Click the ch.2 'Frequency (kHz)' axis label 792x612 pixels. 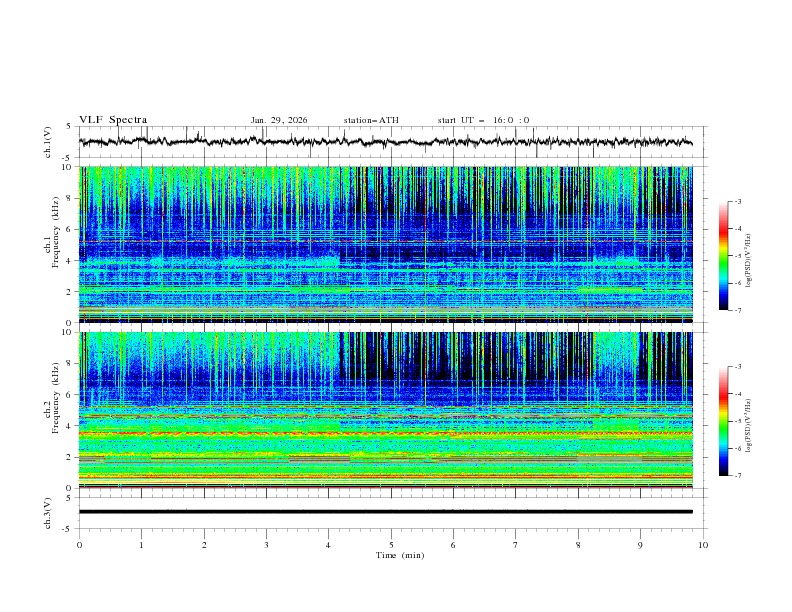tap(56, 398)
